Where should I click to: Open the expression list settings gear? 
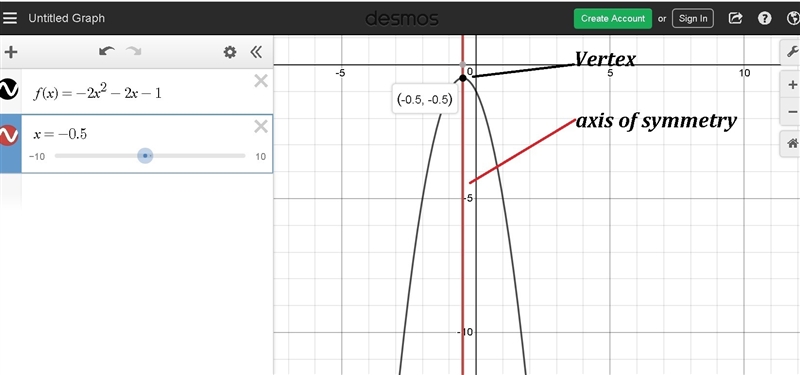(x=230, y=52)
